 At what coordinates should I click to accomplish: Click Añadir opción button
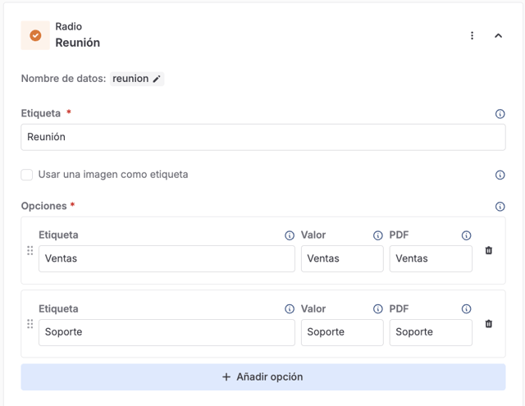[x=263, y=377]
